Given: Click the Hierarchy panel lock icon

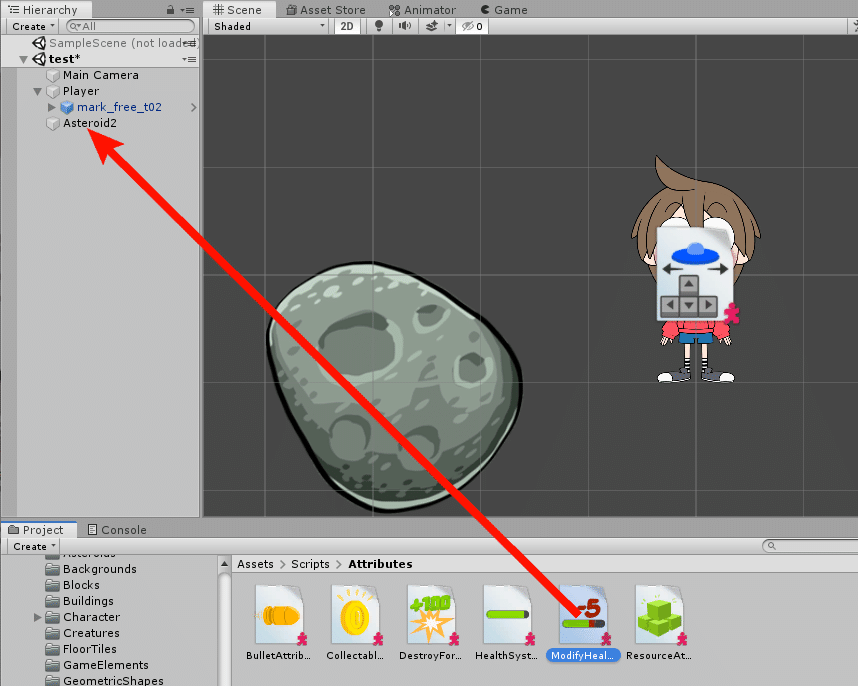Looking at the screenshot, I should coord(170,10).
